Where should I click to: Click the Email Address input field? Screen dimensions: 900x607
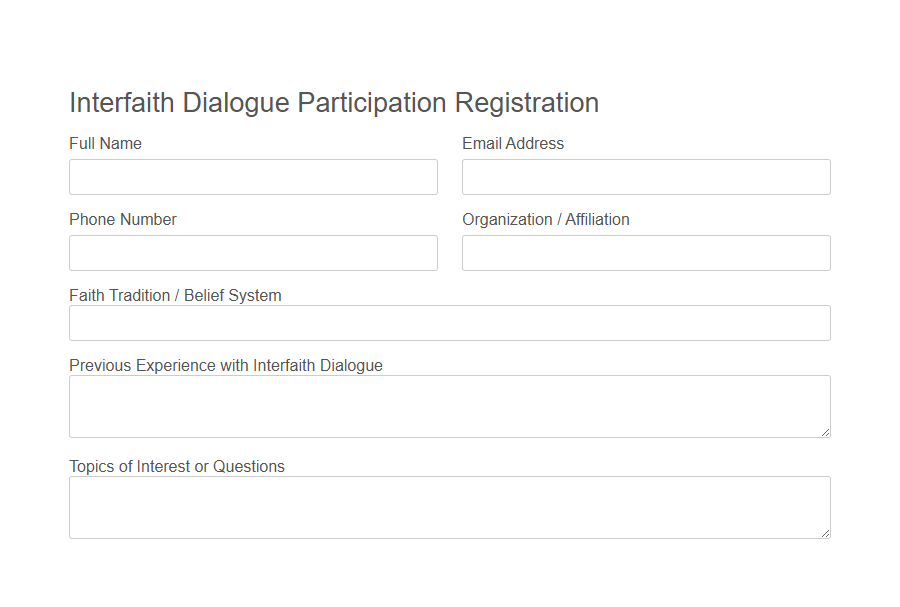[x=645, y=177]
